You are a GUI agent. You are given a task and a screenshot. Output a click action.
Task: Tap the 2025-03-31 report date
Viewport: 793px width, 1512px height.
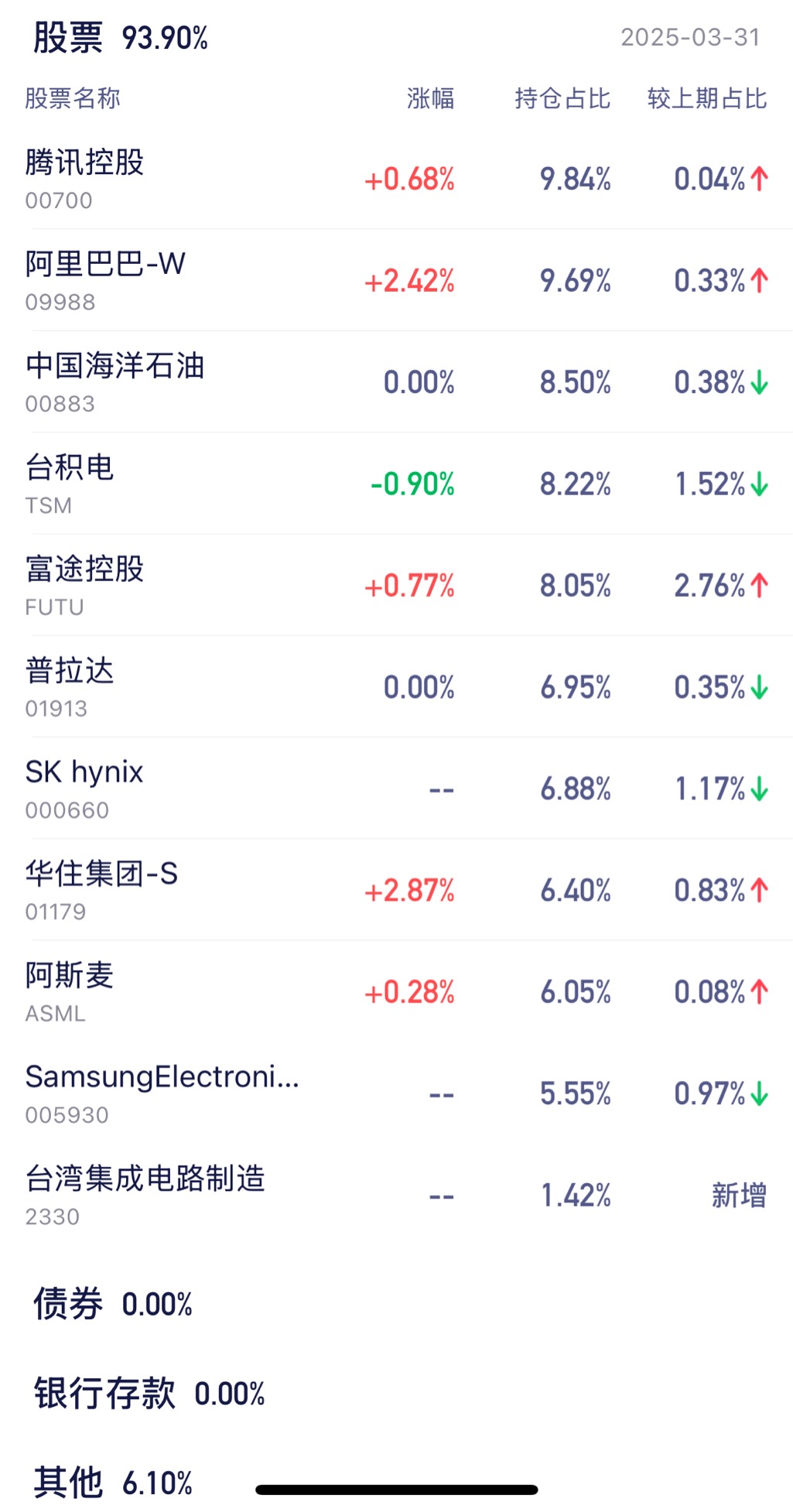click(x=690, y=37)
